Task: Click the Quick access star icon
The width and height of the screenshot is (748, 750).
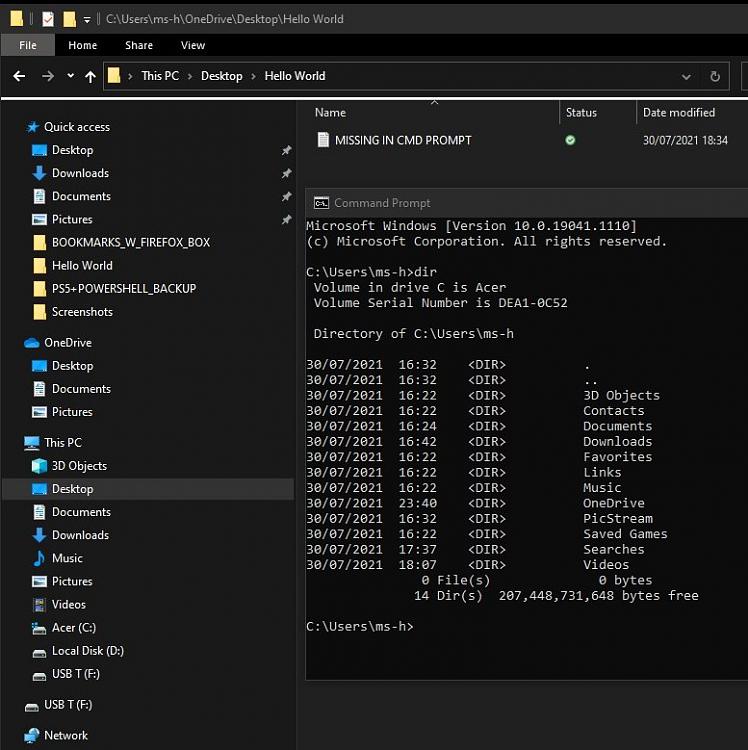Action: [x=33, y=127]
